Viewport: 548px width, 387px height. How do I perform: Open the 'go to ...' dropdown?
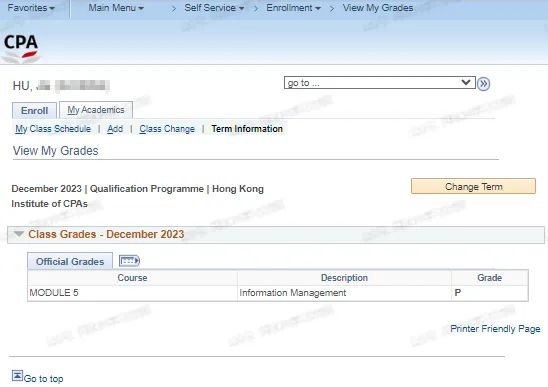pyautogui.click(x=380, y=83)
